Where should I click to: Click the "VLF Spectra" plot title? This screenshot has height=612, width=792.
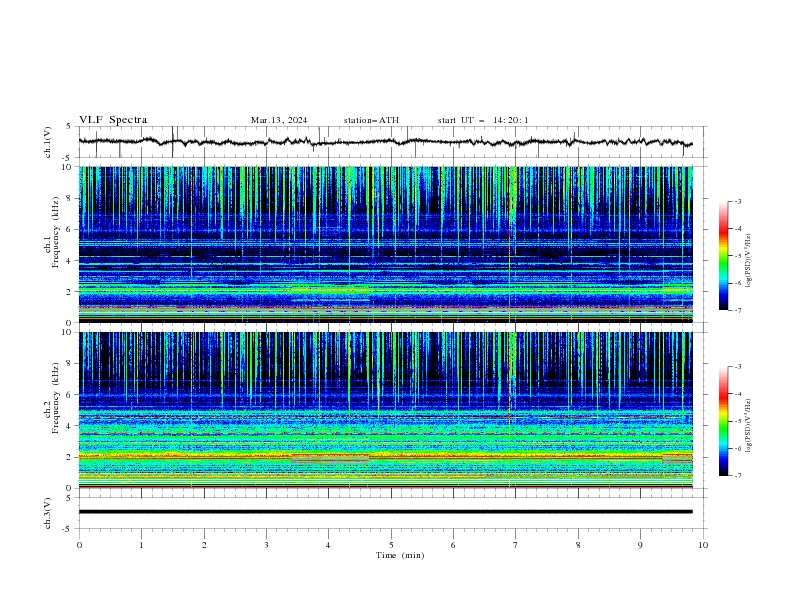pyautogui.click(x=113, y=120)
